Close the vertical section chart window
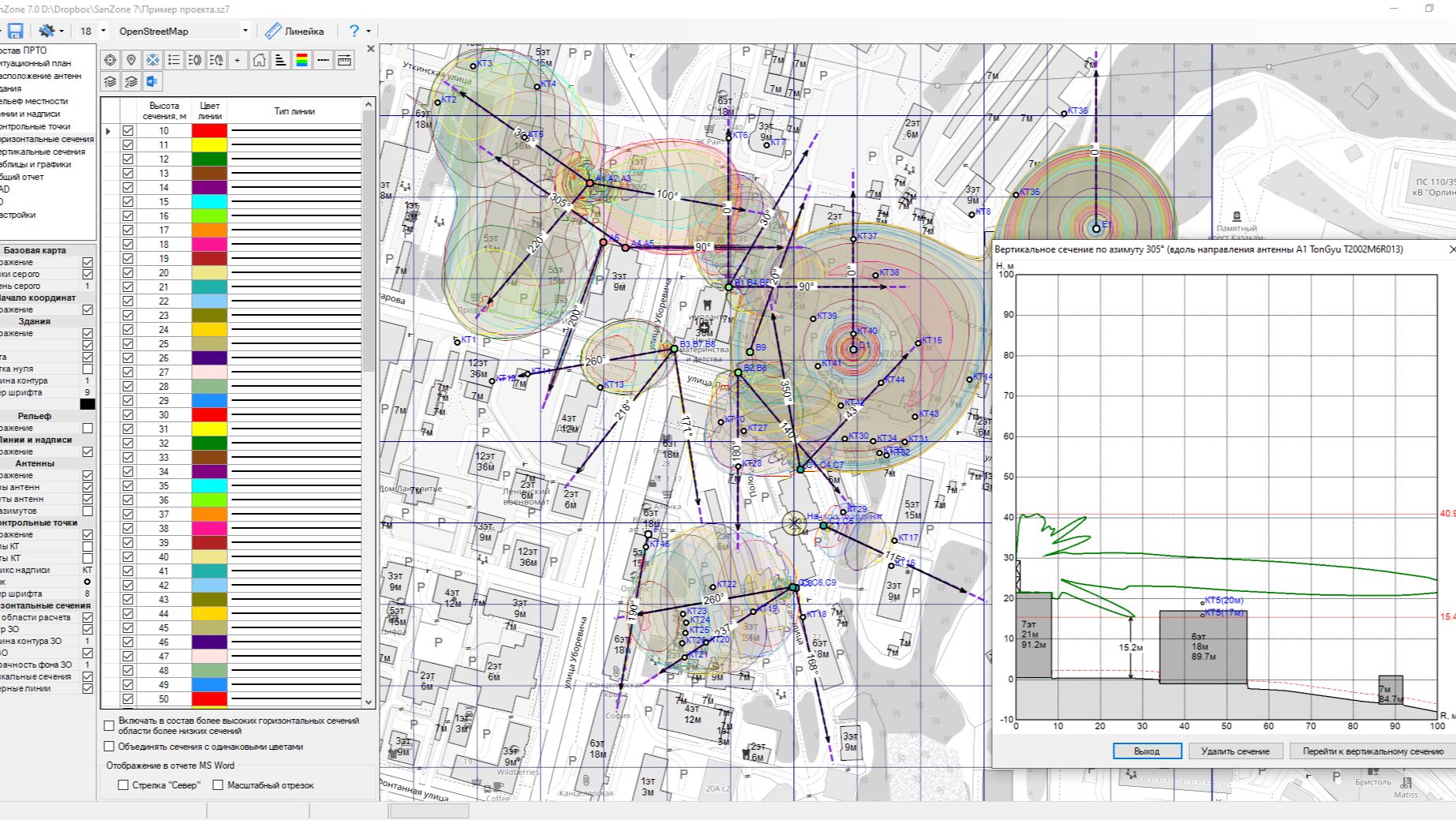Image resolution: width=1456 pixels, height=820 pixels. click(1451, 249)
